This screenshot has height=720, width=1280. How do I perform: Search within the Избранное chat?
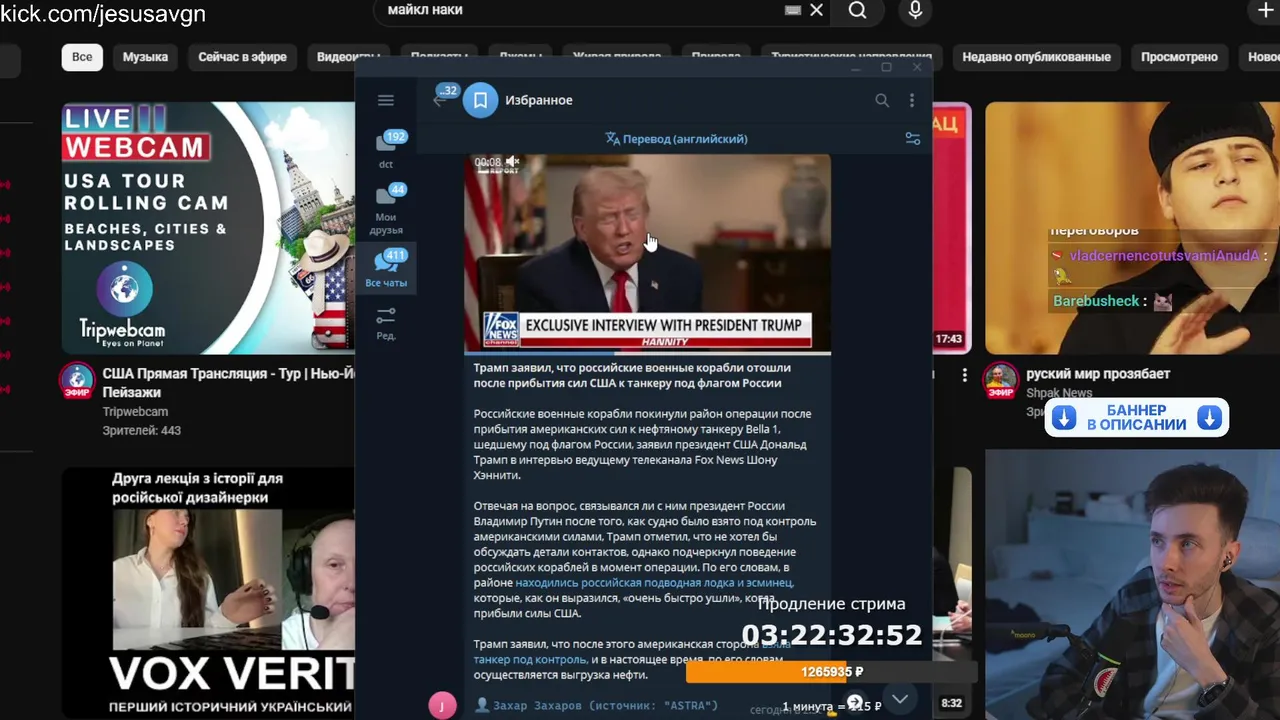pos(882,100)
